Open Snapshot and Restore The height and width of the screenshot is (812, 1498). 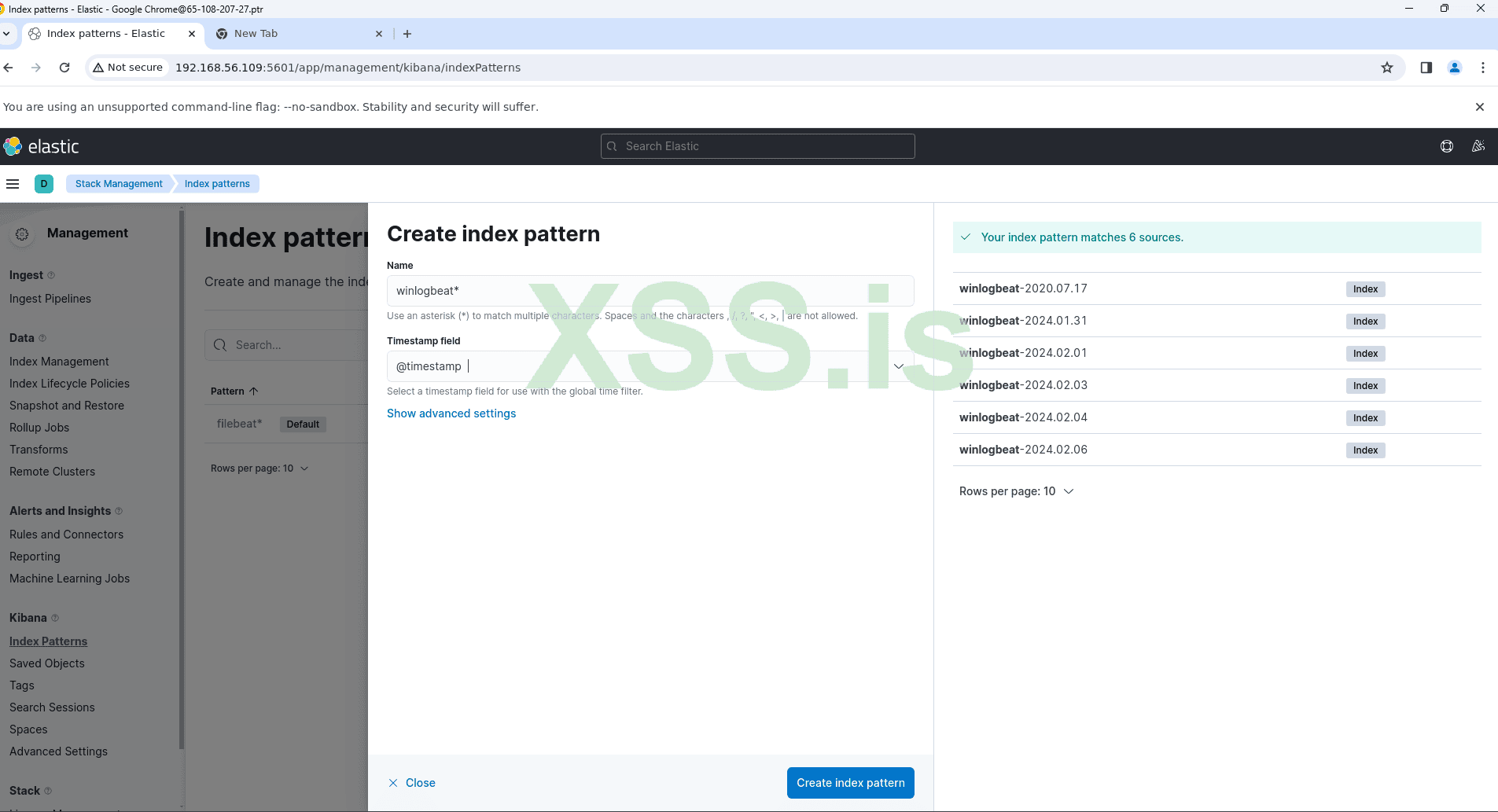tap(67, 406)
